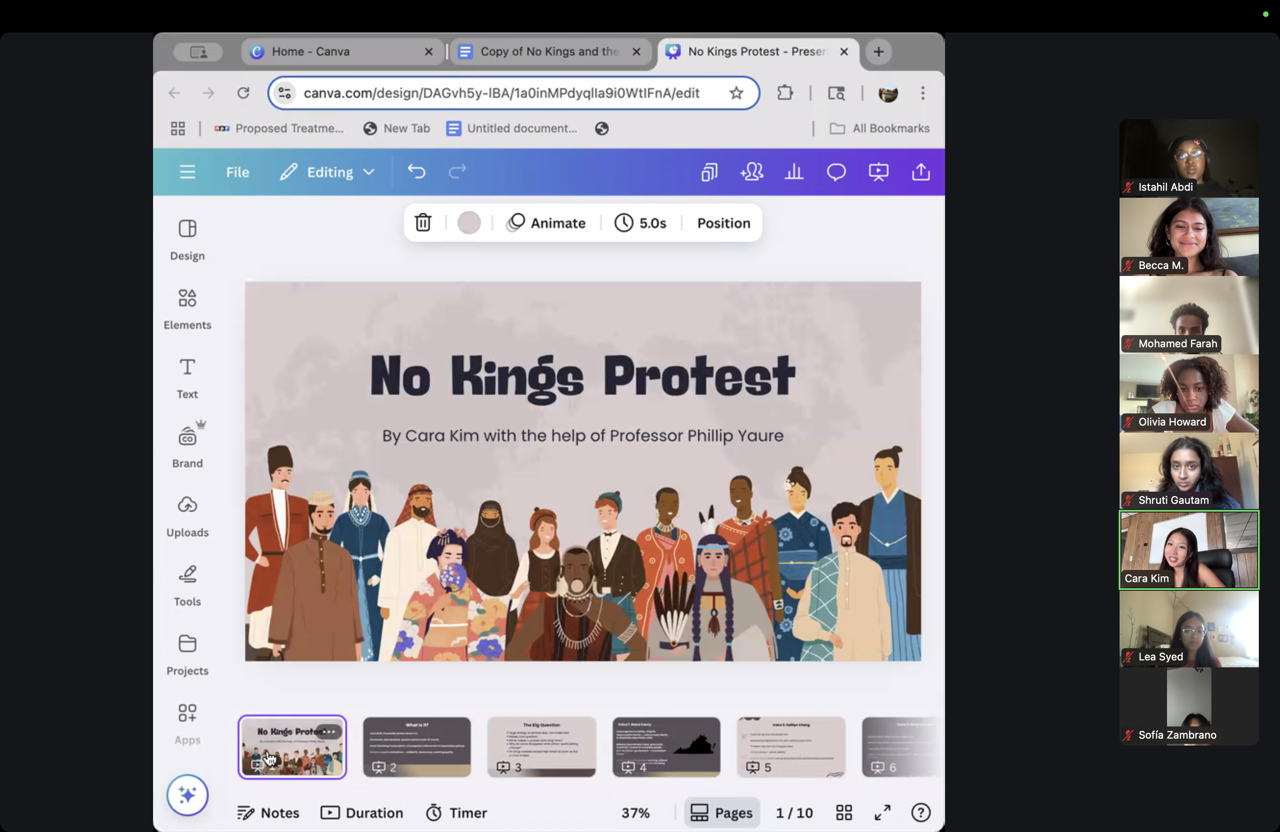This screenshot has height=832, width=1280.
Task: Change the background color swatch
Action: coord(469,223)
